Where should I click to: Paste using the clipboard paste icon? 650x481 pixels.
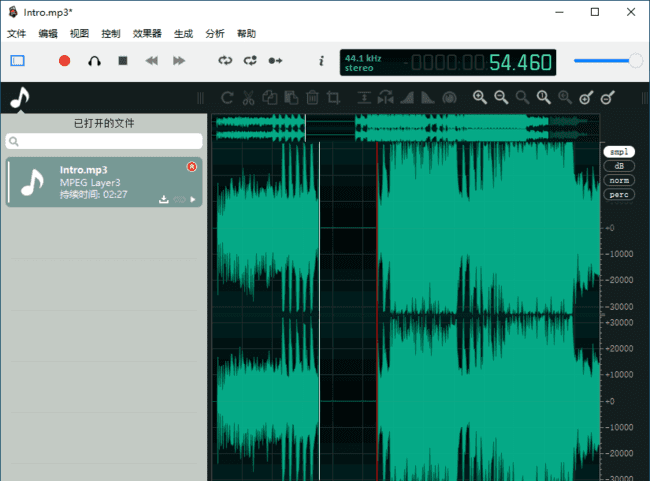pos(291,98)
